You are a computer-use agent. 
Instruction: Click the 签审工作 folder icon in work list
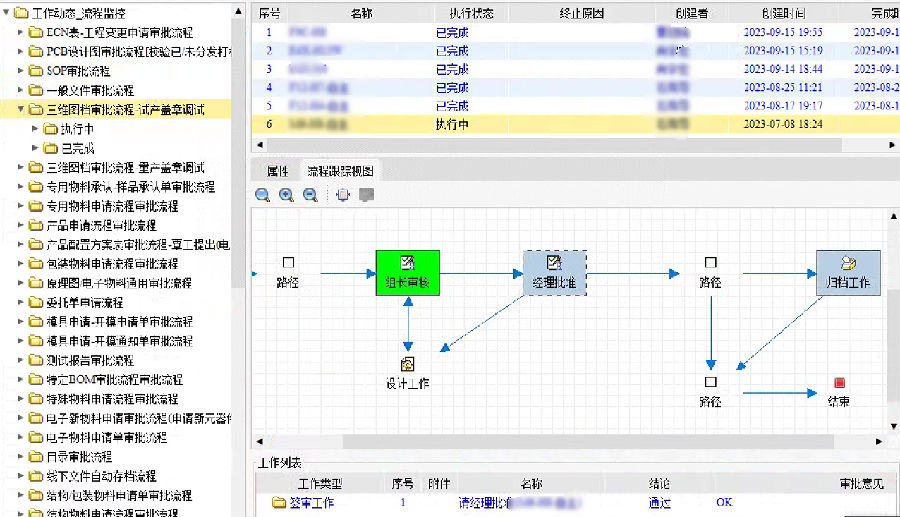pyautogui.click(x=279, y=503)
